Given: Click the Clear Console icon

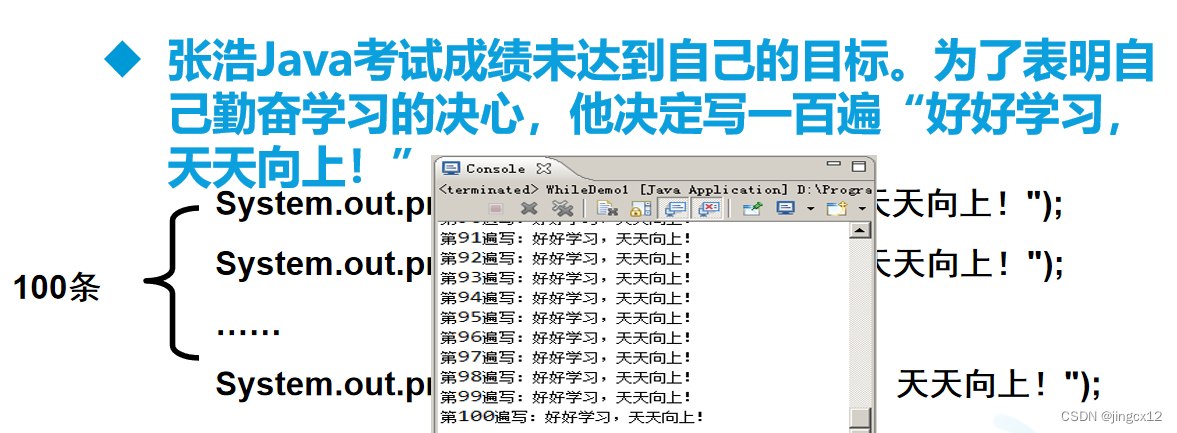Looking at the screenshot, I should point(607,209).
